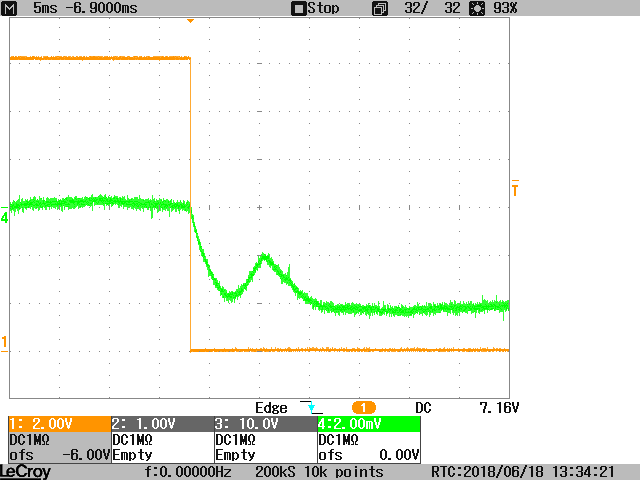This screenshot has width=640, height=480.
Task: Click channel 1 offset -6.00V value
Action: pos(86,455)
